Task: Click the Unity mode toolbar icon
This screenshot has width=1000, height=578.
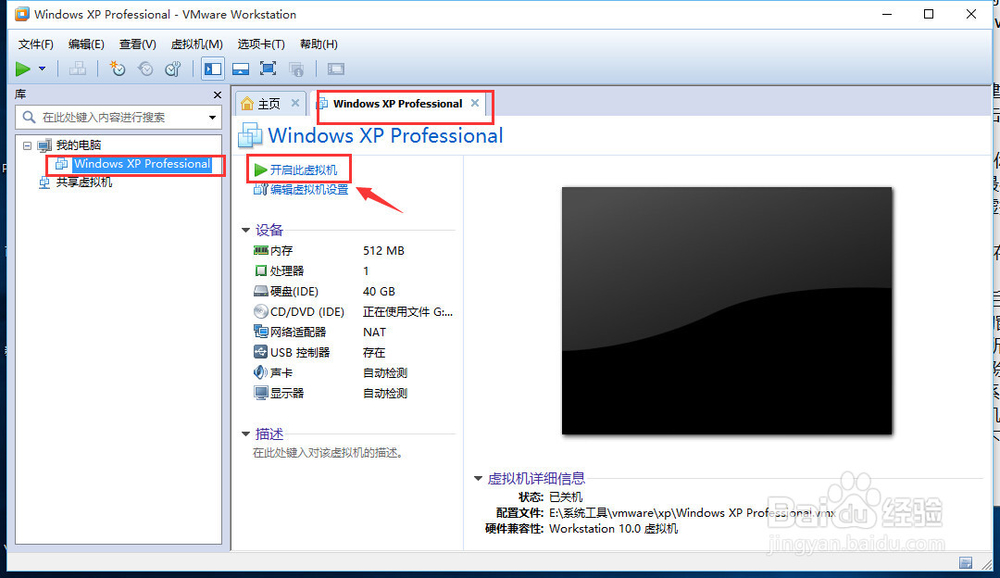Action: (297, 68)
